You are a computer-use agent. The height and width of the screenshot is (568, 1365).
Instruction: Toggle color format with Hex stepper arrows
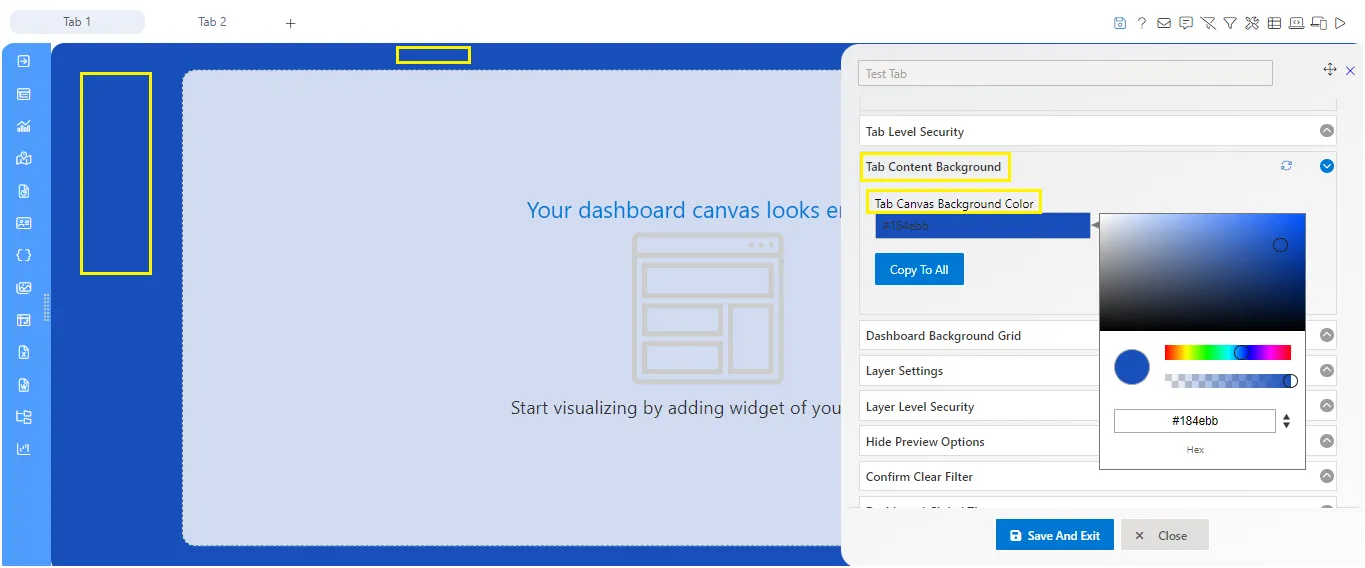[1287, 421]
